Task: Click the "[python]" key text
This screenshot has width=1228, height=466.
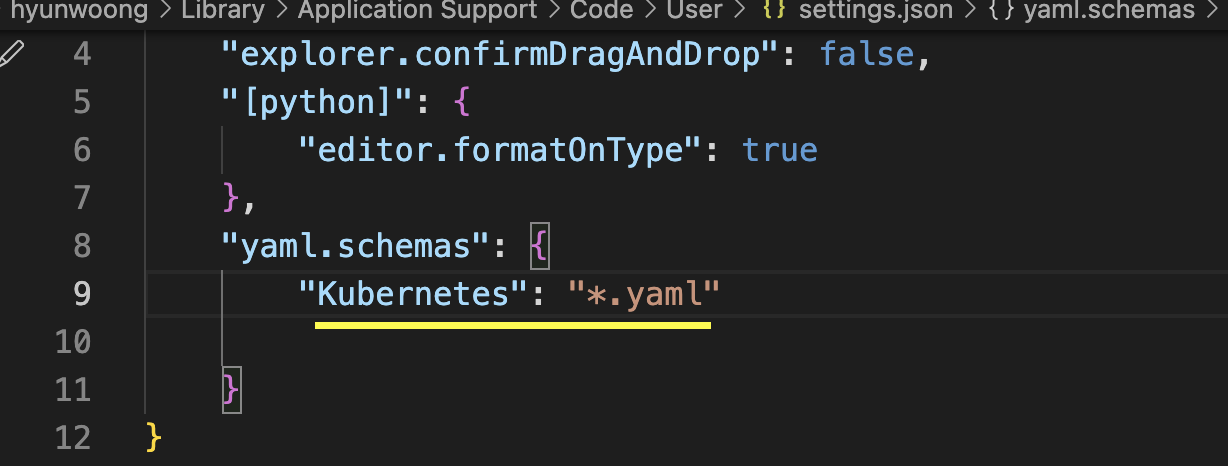Action: click(x=316, y=102)
